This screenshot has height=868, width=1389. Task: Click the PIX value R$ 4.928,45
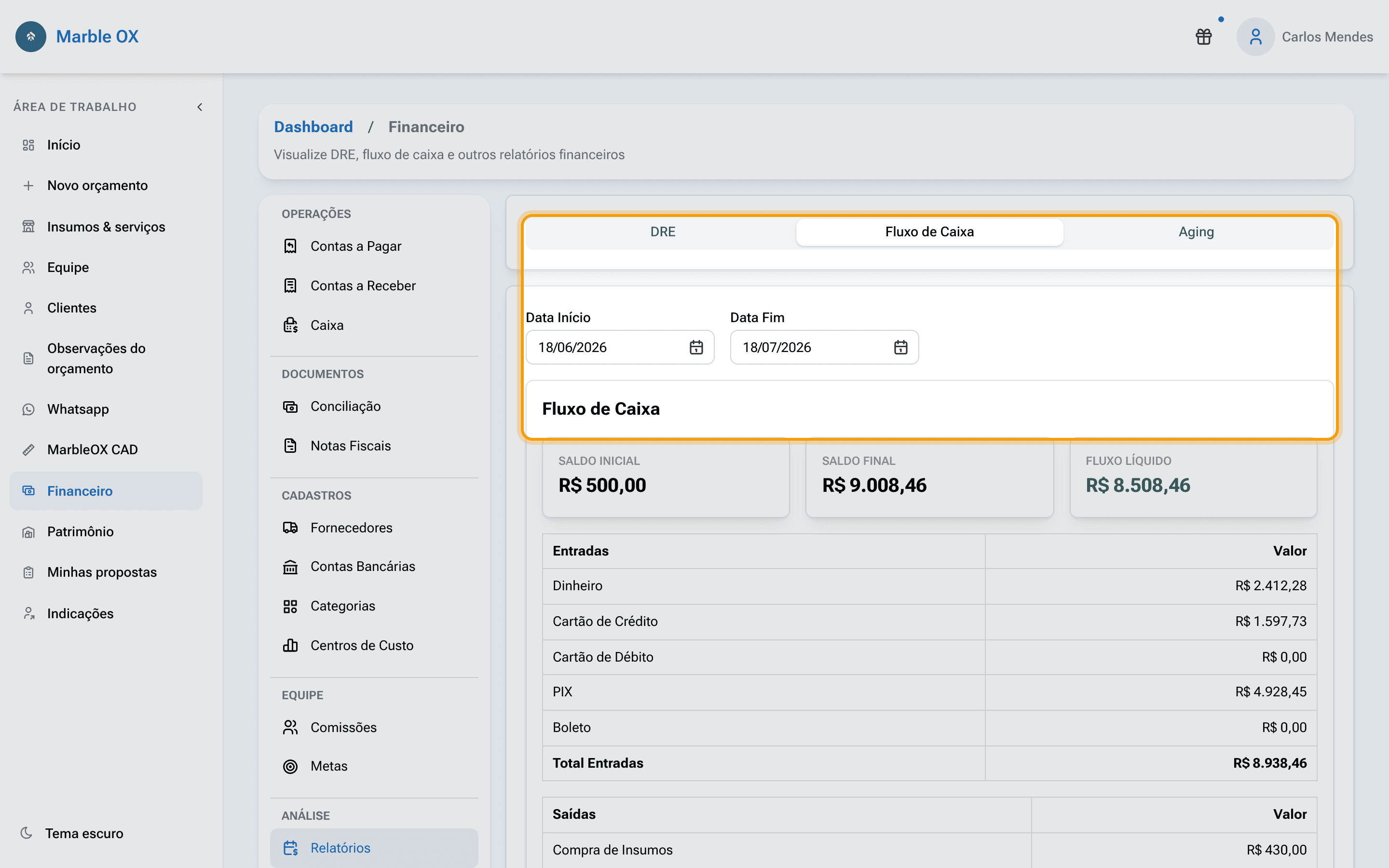(1271, 692)
